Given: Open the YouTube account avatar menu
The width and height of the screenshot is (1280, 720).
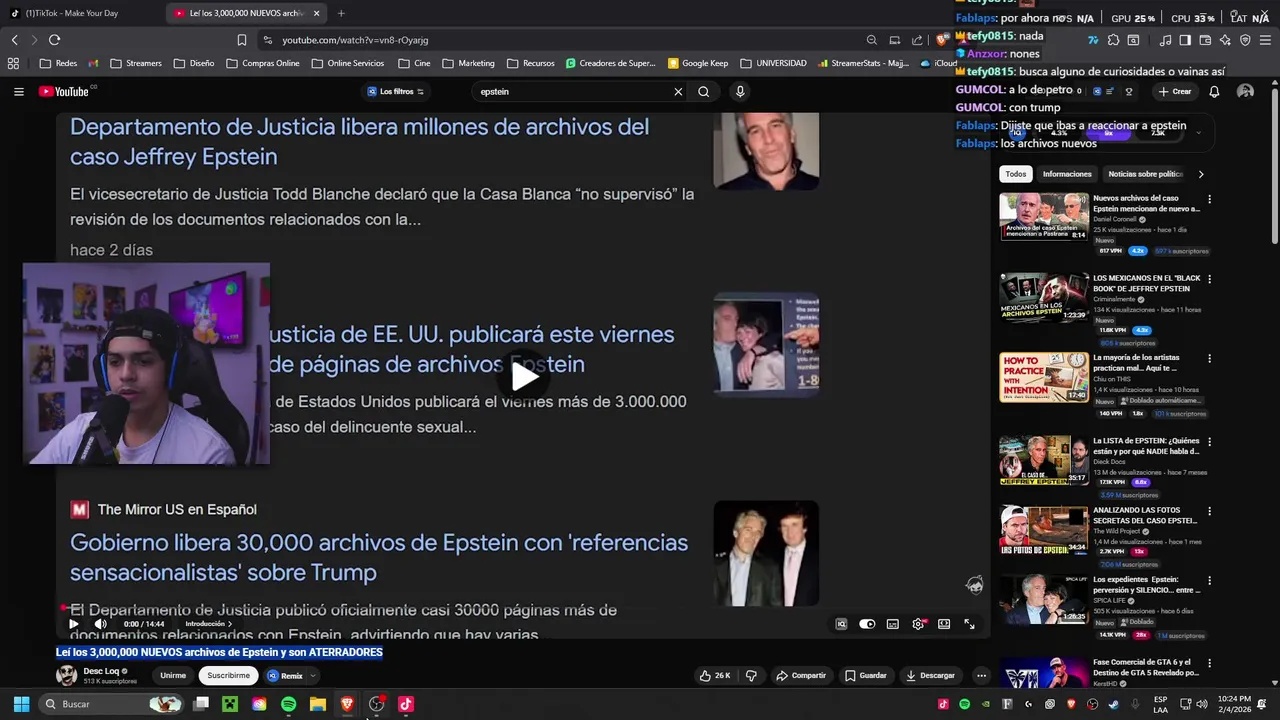Looking at the screenshot, I should [x=1245, y=91].
